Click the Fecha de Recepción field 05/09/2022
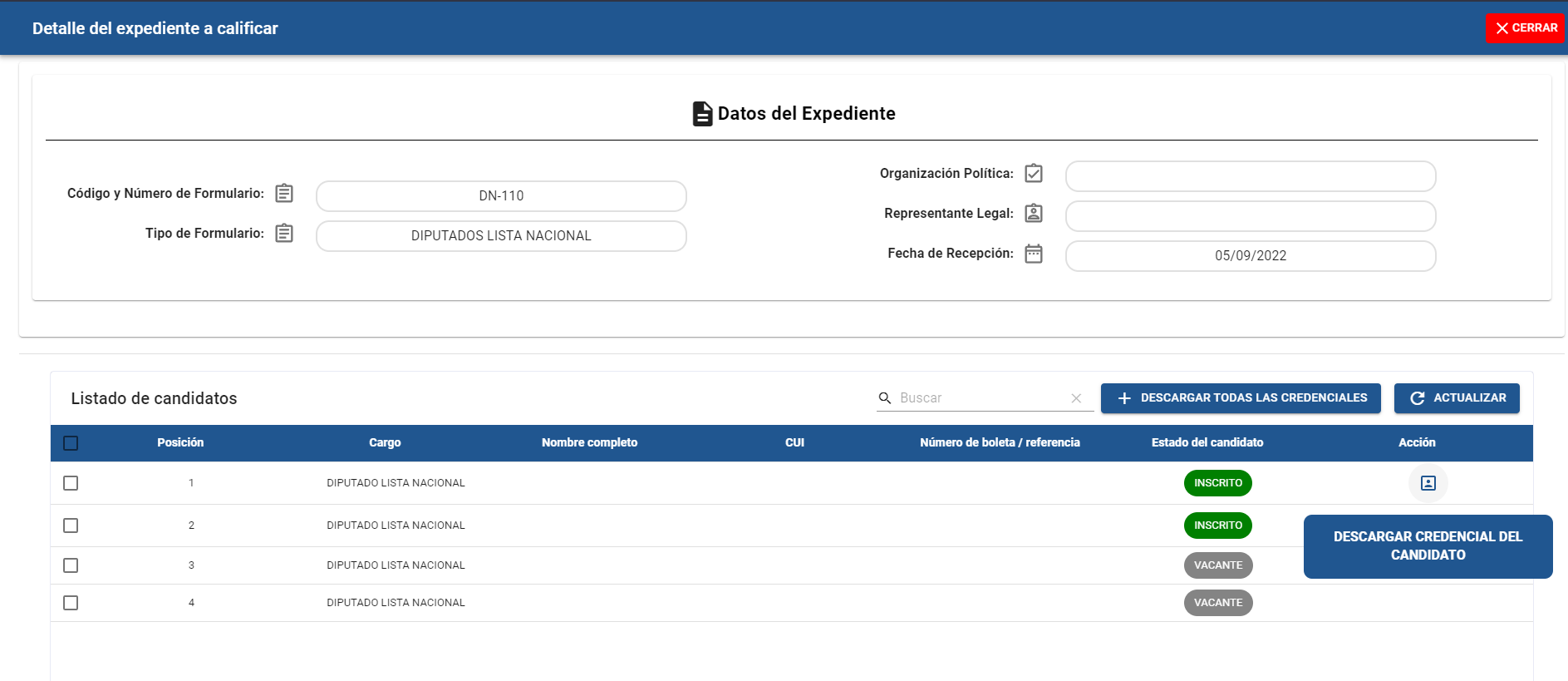Image resolution: width=1568 pixels, height=681 pixels. (1250, 256)
